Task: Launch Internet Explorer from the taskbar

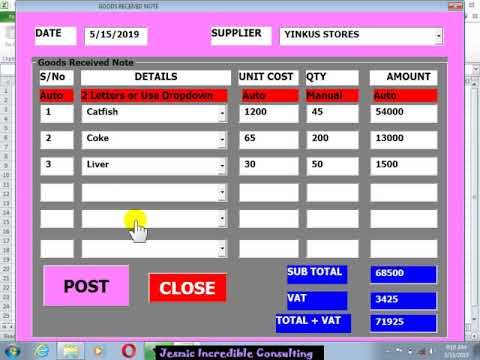Action: point(41,351)
